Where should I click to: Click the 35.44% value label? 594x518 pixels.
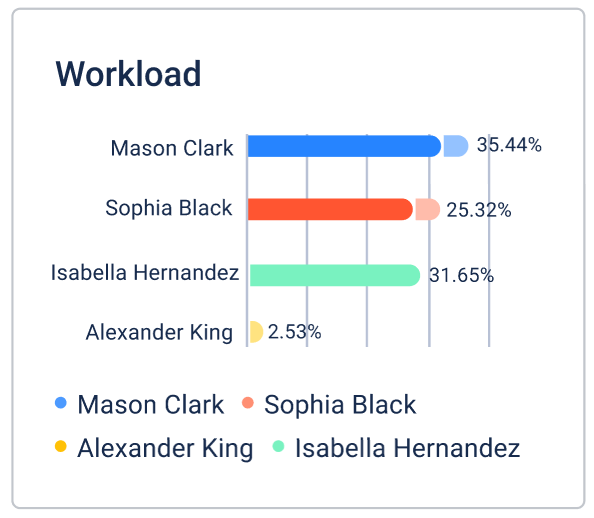(x=509, y=145)
